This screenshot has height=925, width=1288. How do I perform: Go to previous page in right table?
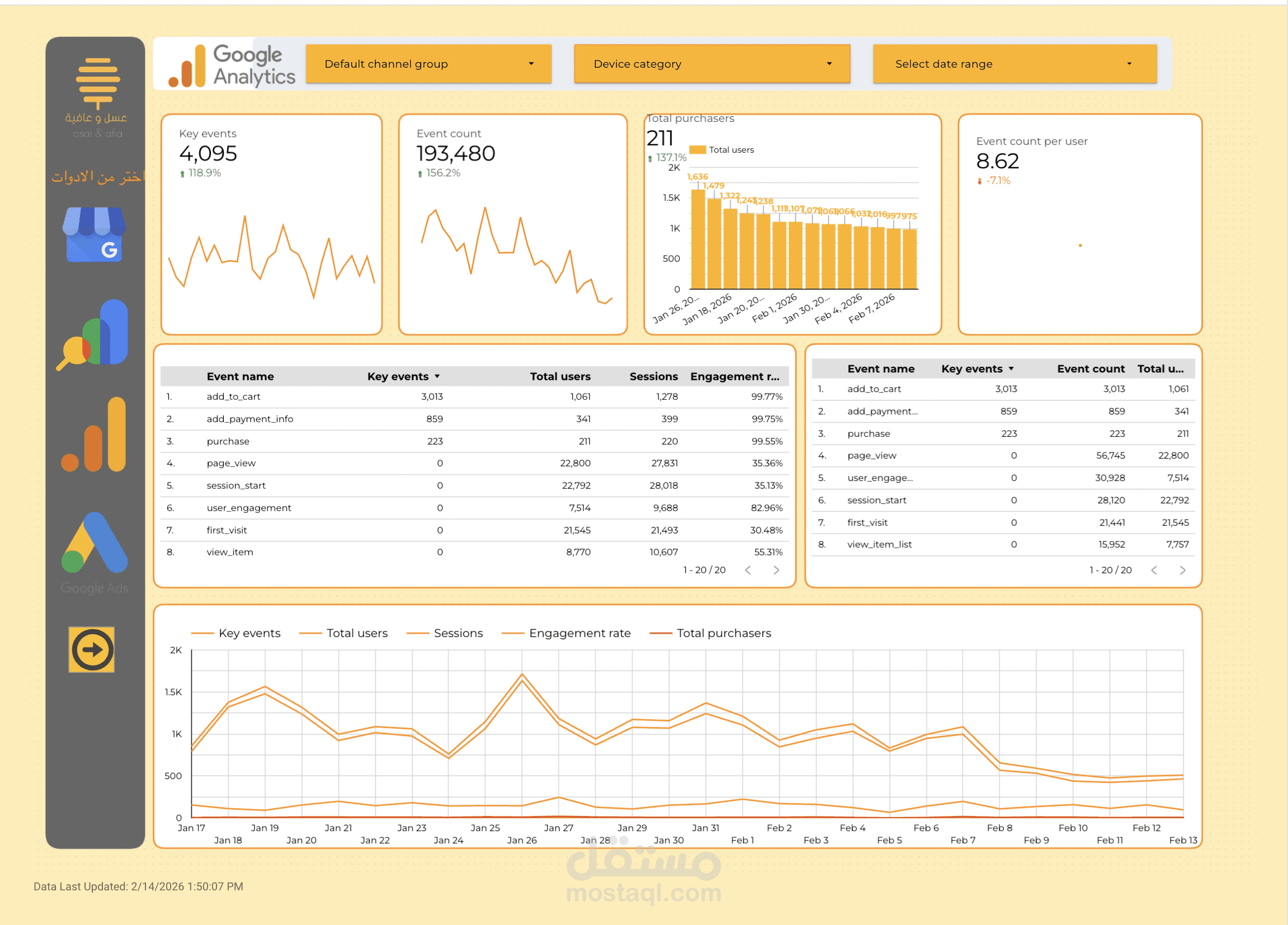click(x=1154, y=570)
